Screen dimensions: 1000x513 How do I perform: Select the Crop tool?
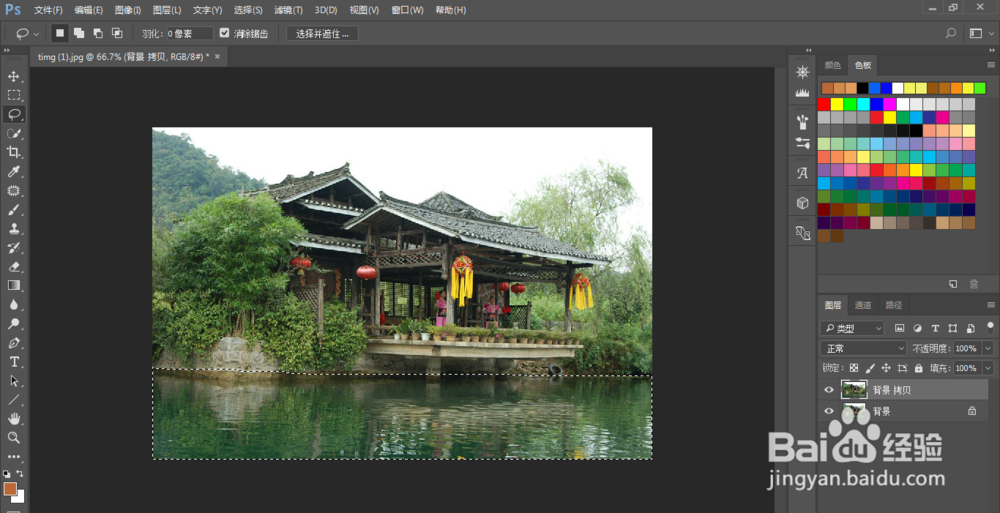13,152
